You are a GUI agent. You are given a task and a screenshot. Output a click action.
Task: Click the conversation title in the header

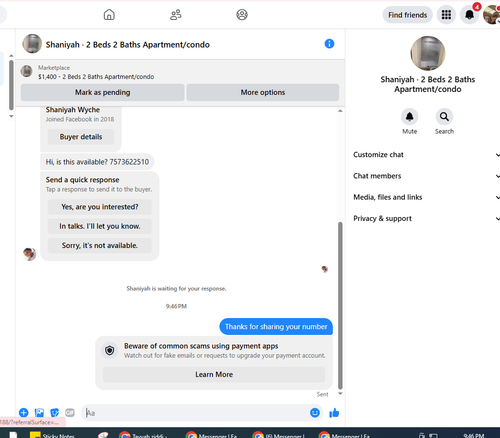[128, 45]
